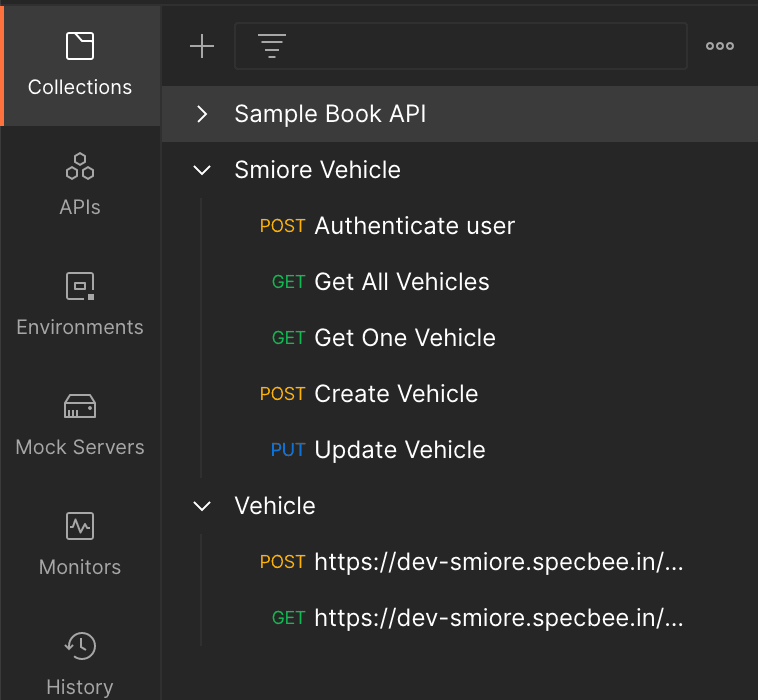
Task: Open the APIs sidebar tab
Action: point(80,185)
